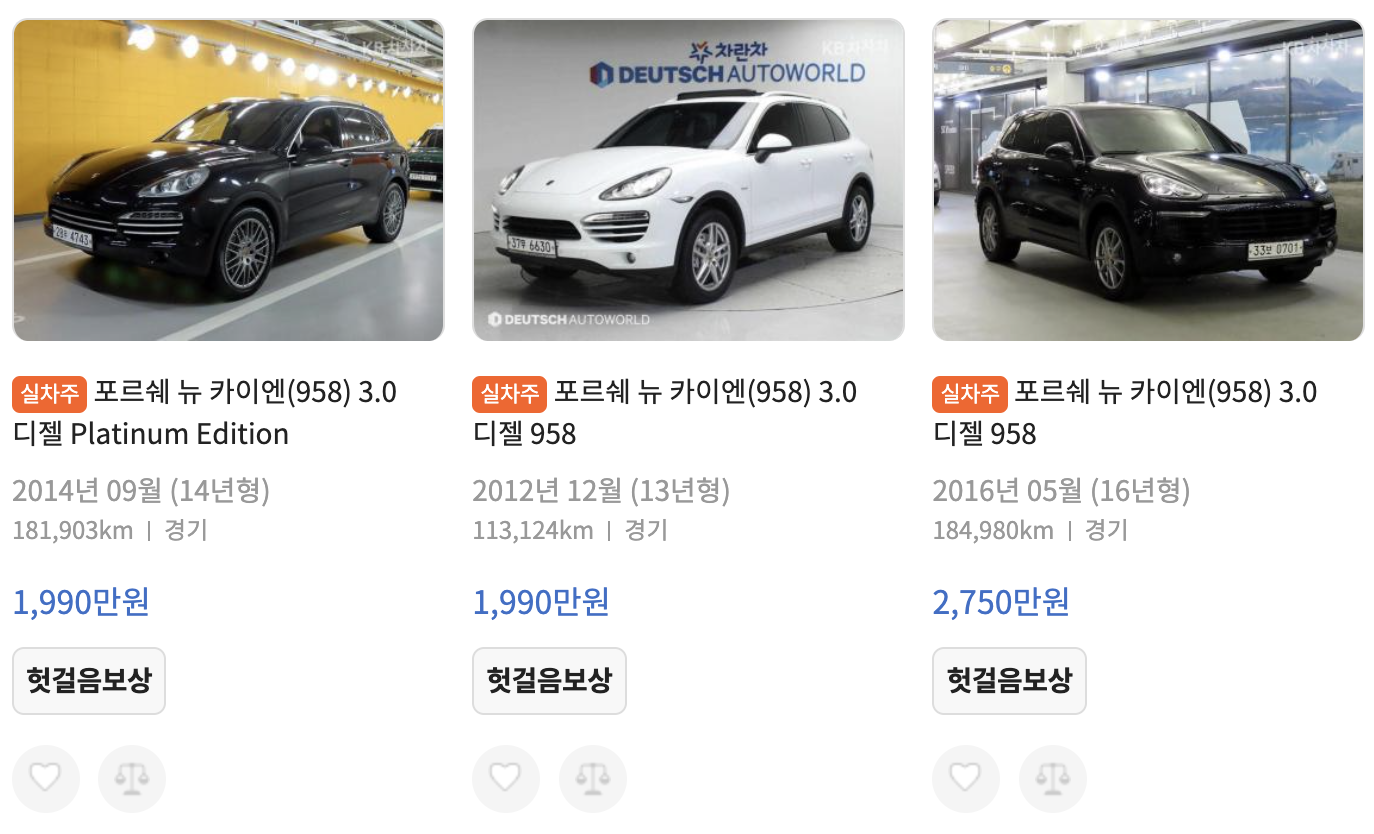The height and width of the screenshot is (834, 1374).
Task: Click compare scale icon for 2016 Cayenne
Action: click(1053, 778)
